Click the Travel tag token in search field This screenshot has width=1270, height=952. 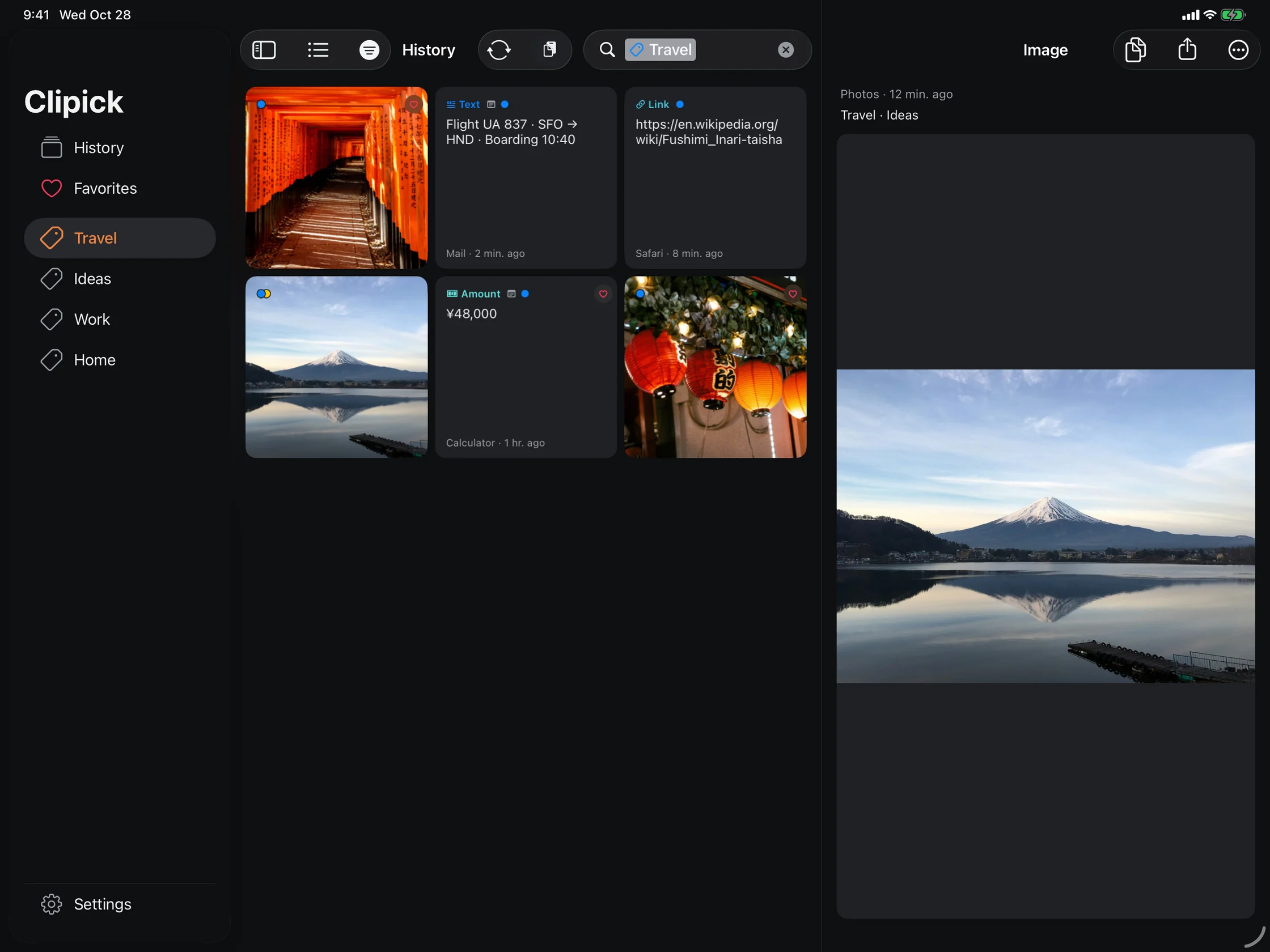point(661,50)
